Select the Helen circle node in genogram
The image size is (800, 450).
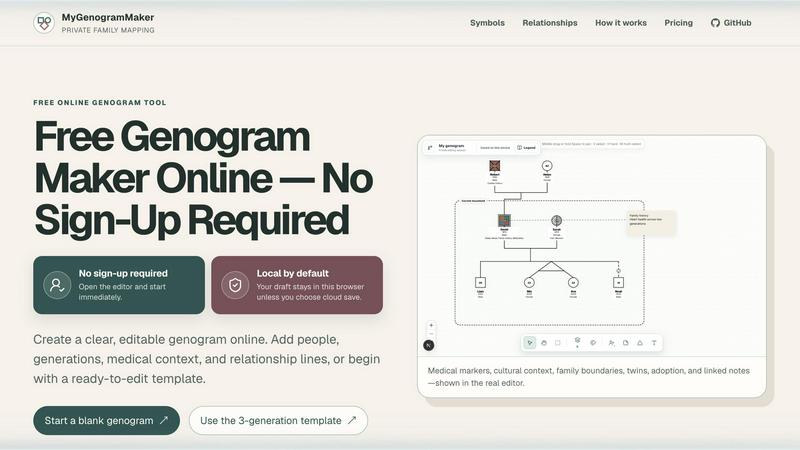547,166
